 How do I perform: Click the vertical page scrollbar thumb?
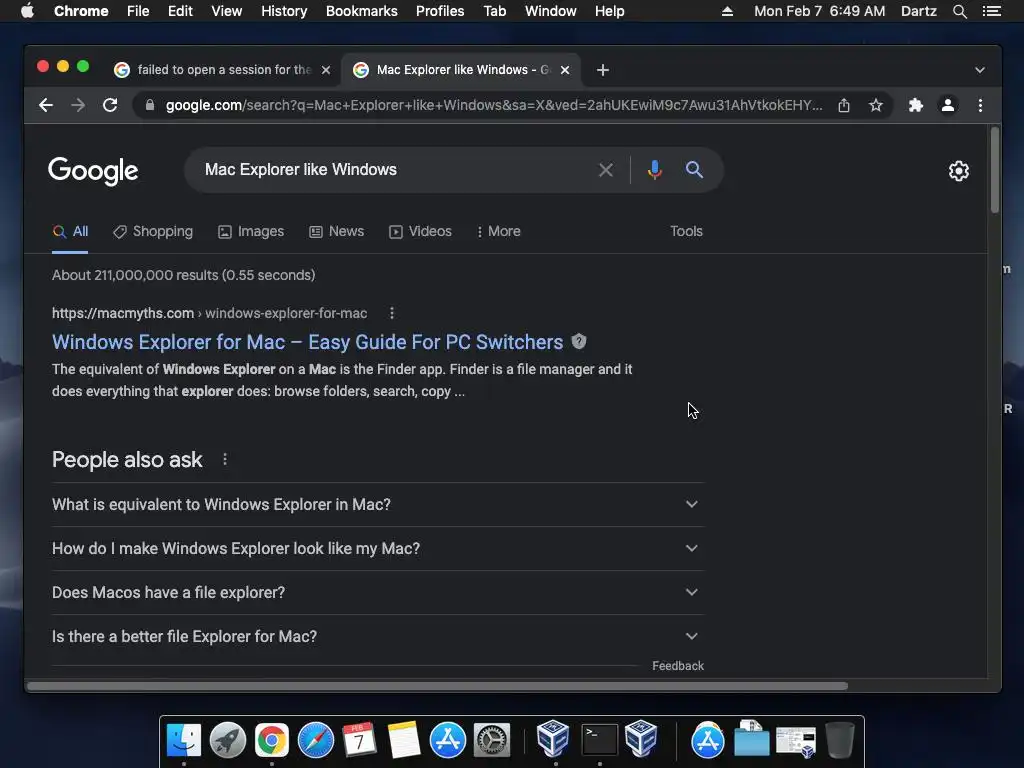(x=995, y=170)
